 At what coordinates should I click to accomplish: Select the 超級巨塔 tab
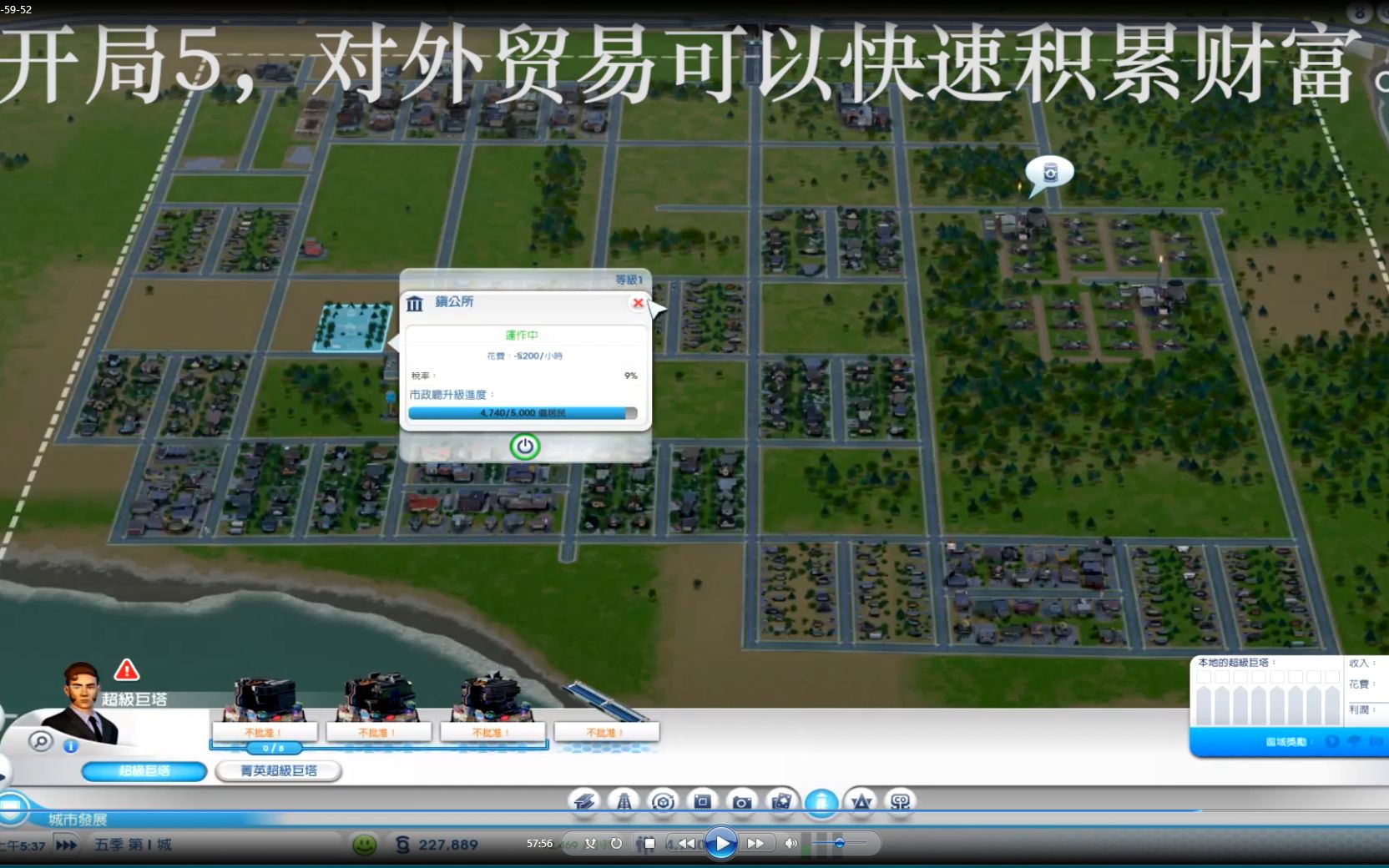[x=144, y=771]
